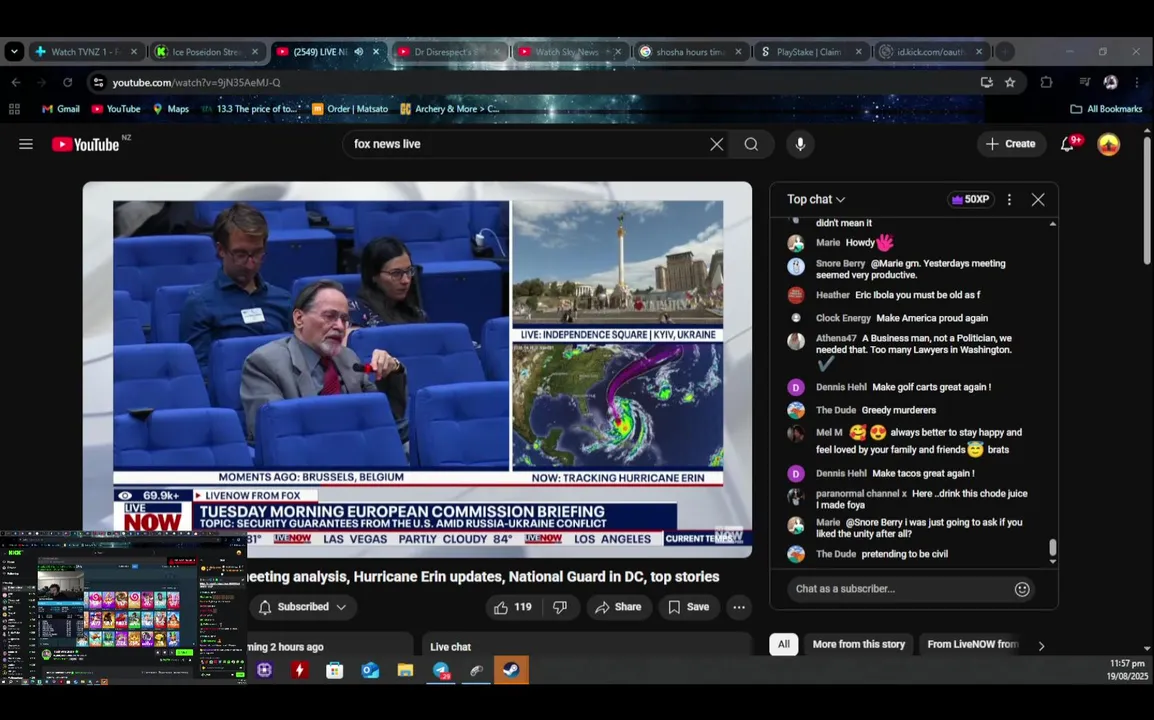Image resolution: width=1154 pixels, height=720 pixels.
Task: Click the page vertical scrollbar
Action: 1147,199
